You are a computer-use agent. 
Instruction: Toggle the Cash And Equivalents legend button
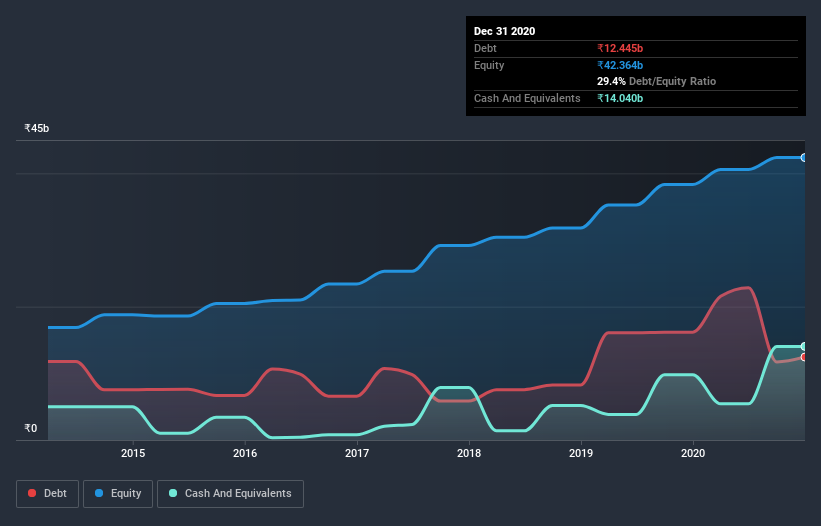point(230,494)
